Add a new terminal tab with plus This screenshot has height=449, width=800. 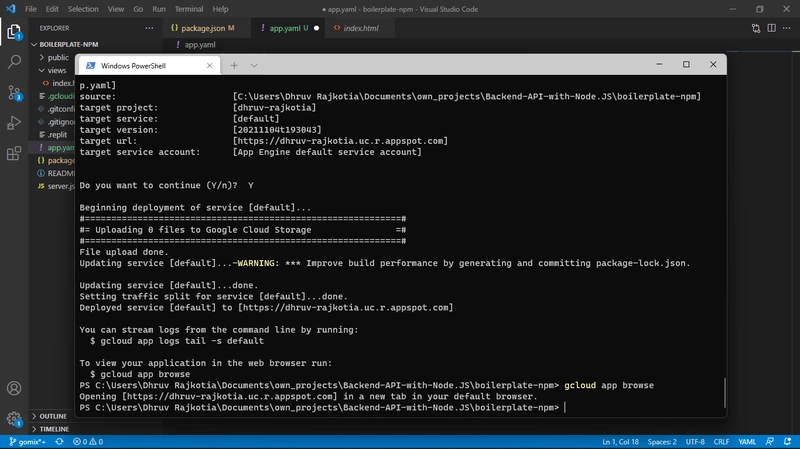[x=234, y=65]
